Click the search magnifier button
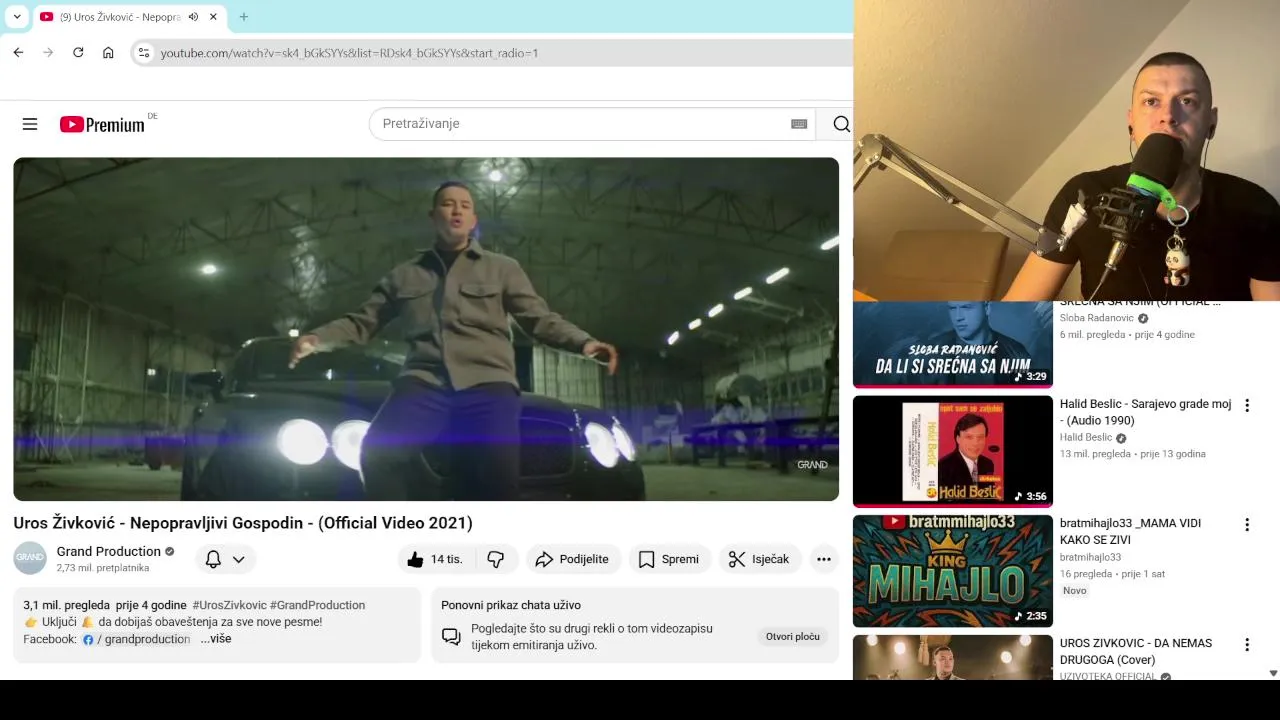The image size is (1280, 720). coord(841,124)
